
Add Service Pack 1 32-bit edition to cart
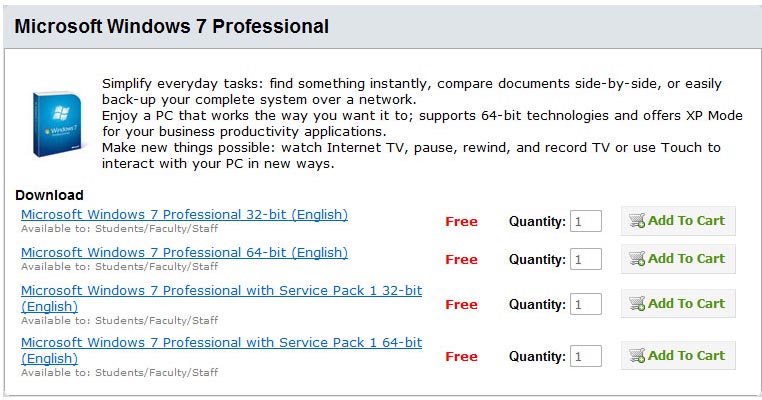point(685,304)
